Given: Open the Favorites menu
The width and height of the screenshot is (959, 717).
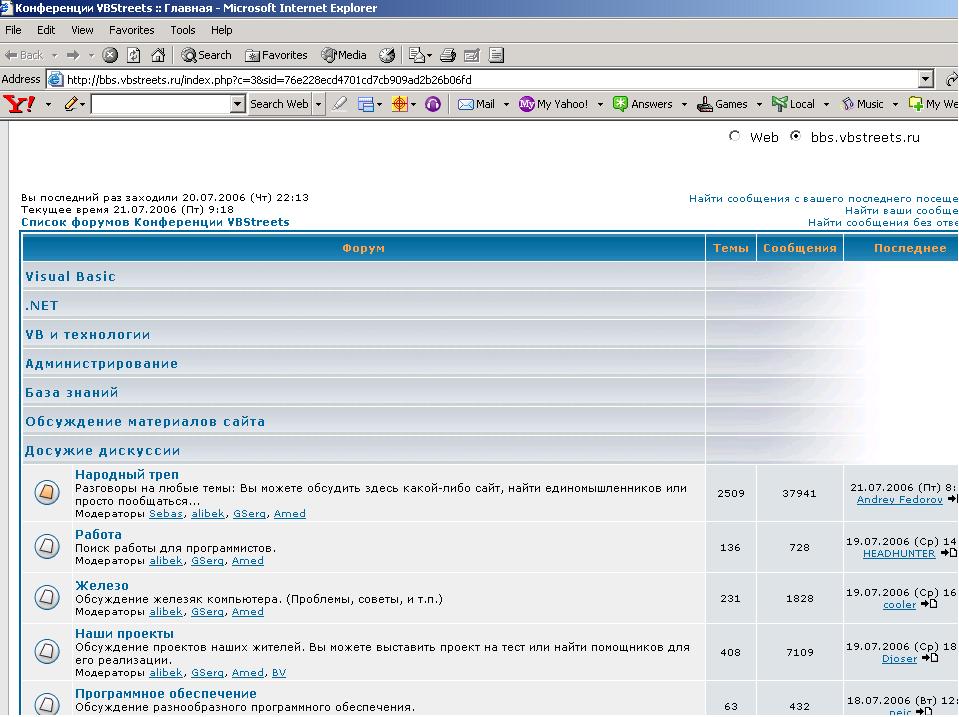Looking at the screenshot, I should click(131, 30).
